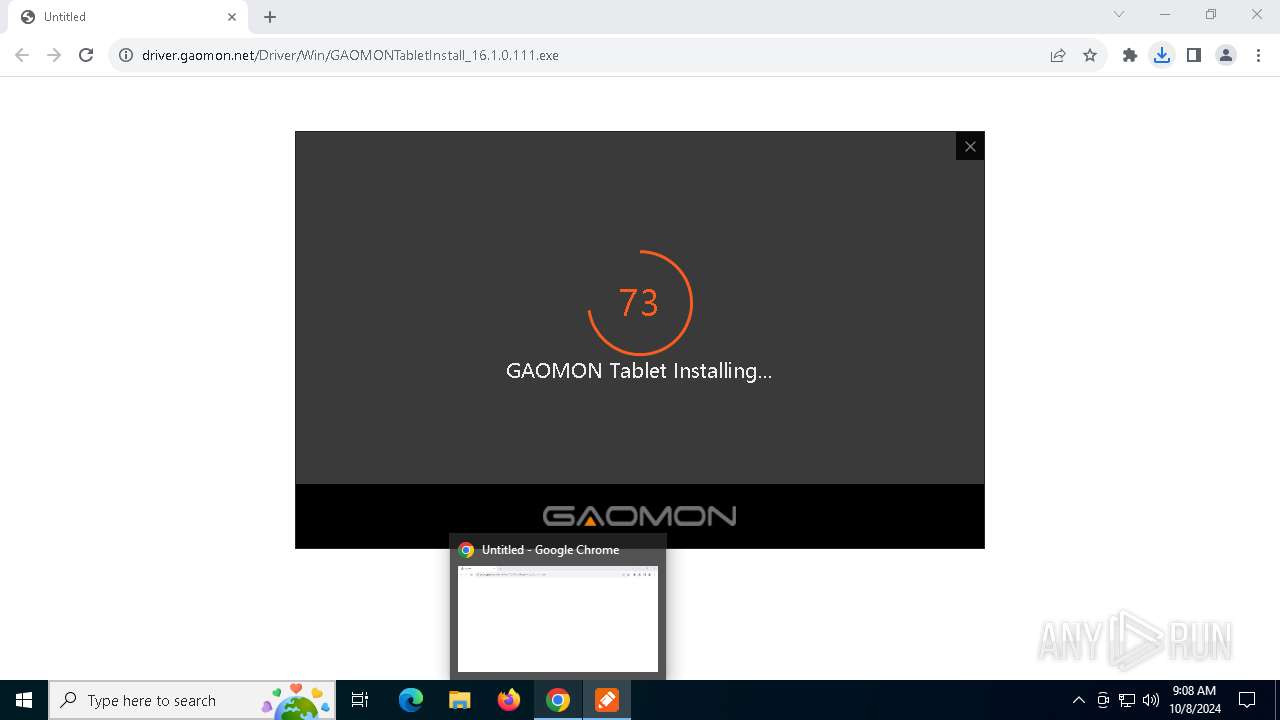Click the installation progress circle showing 73
Screen dimensions: 1280x720
pos(640,302)
